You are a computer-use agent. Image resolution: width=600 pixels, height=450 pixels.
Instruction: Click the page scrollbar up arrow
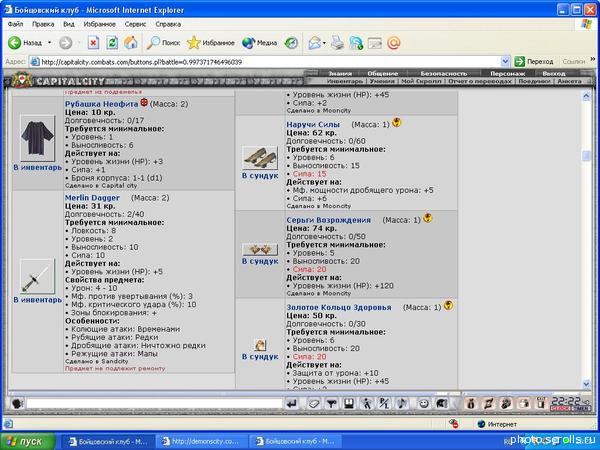tap(586, 96)
